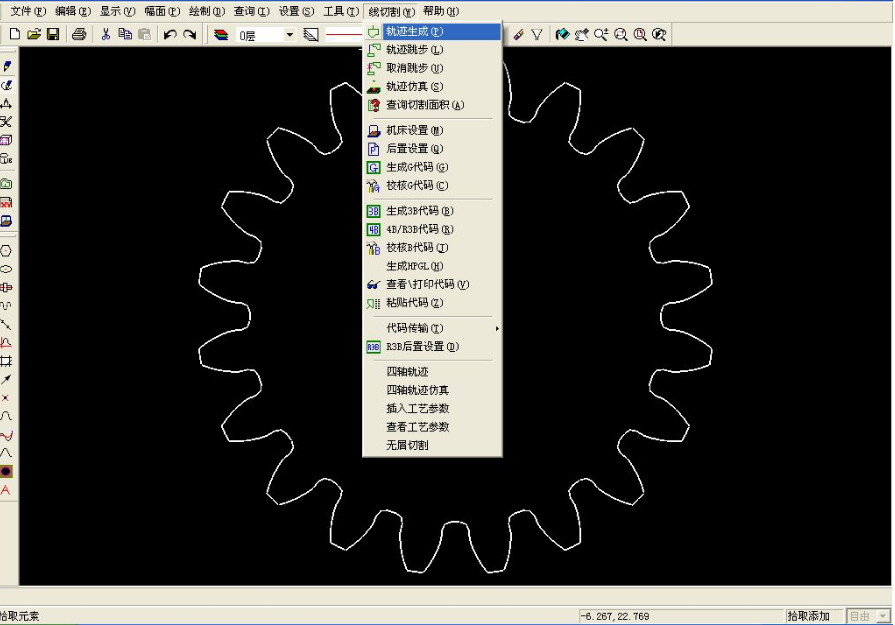This screenshot has height=625, width=895.
Task: Click the Open file folder icon
Action: point(34,34)
